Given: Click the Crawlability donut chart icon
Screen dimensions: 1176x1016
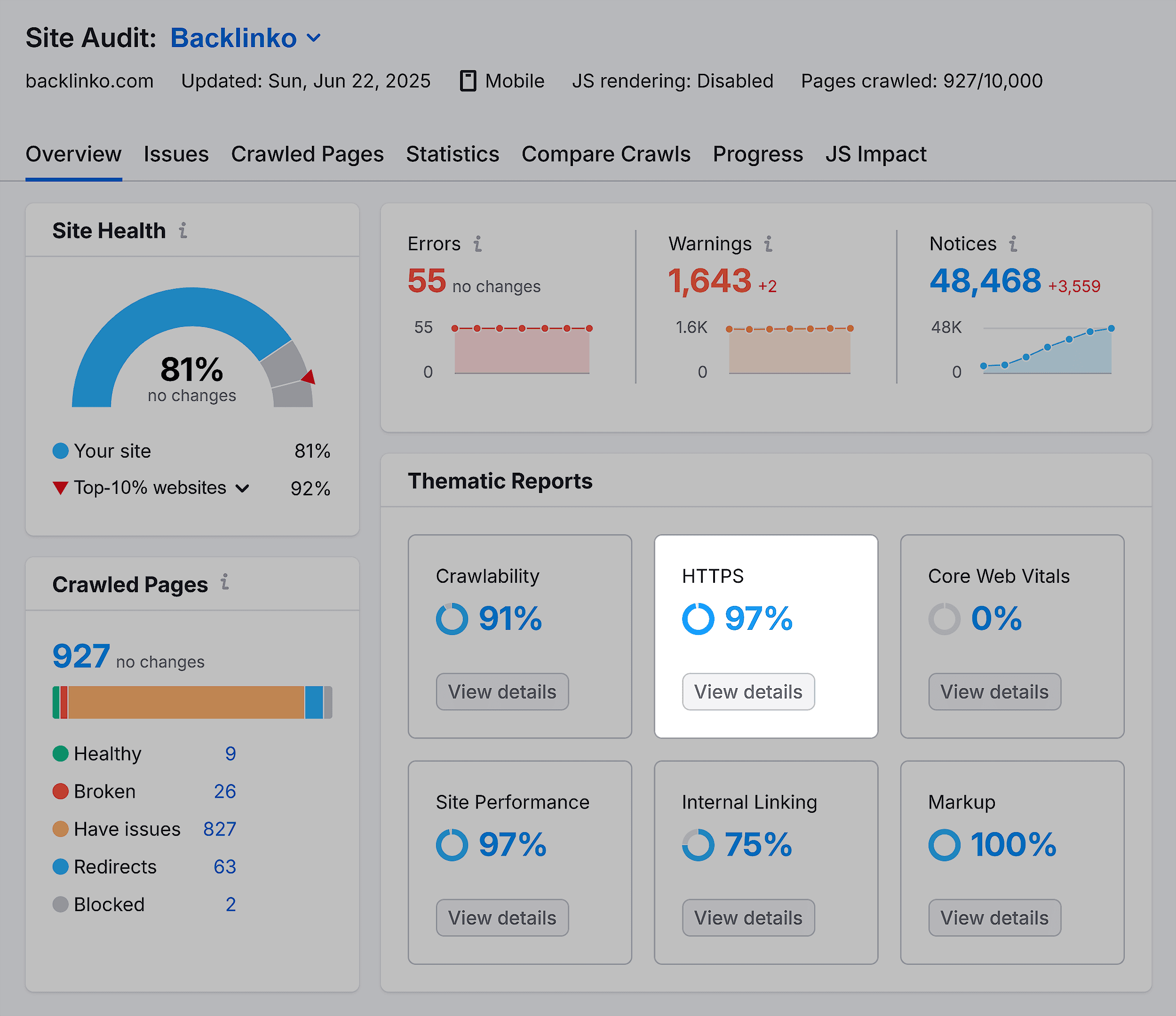Looking at the screenshot, I should 452,619.
